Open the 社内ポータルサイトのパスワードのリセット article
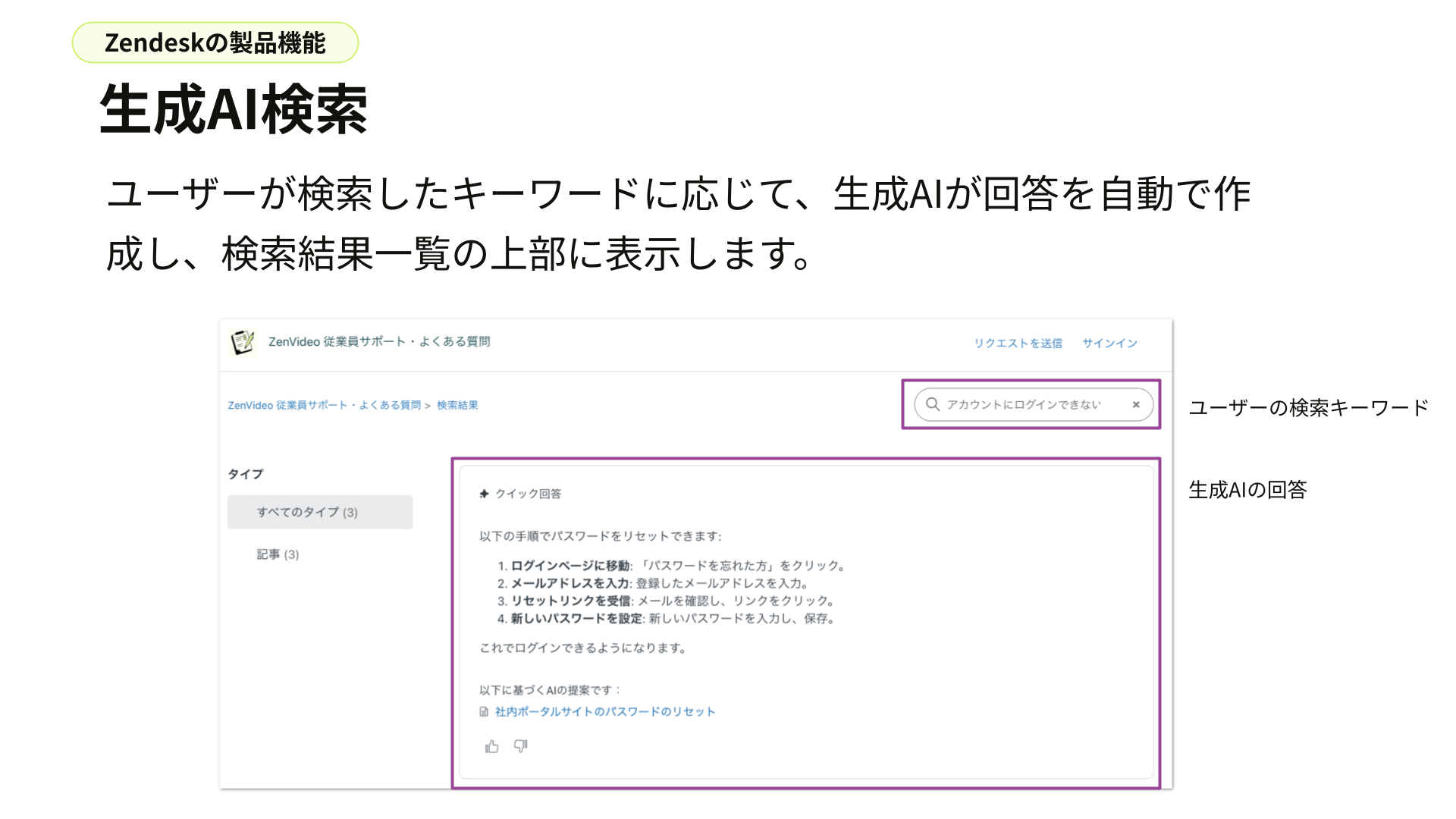 point(604,711)
